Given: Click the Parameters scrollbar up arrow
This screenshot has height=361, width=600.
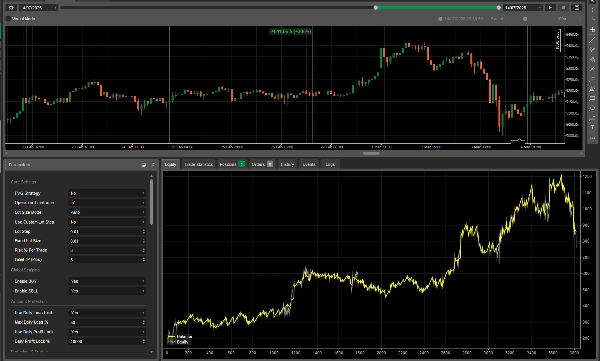Looking at the screenshot, I should coord(152,176).
